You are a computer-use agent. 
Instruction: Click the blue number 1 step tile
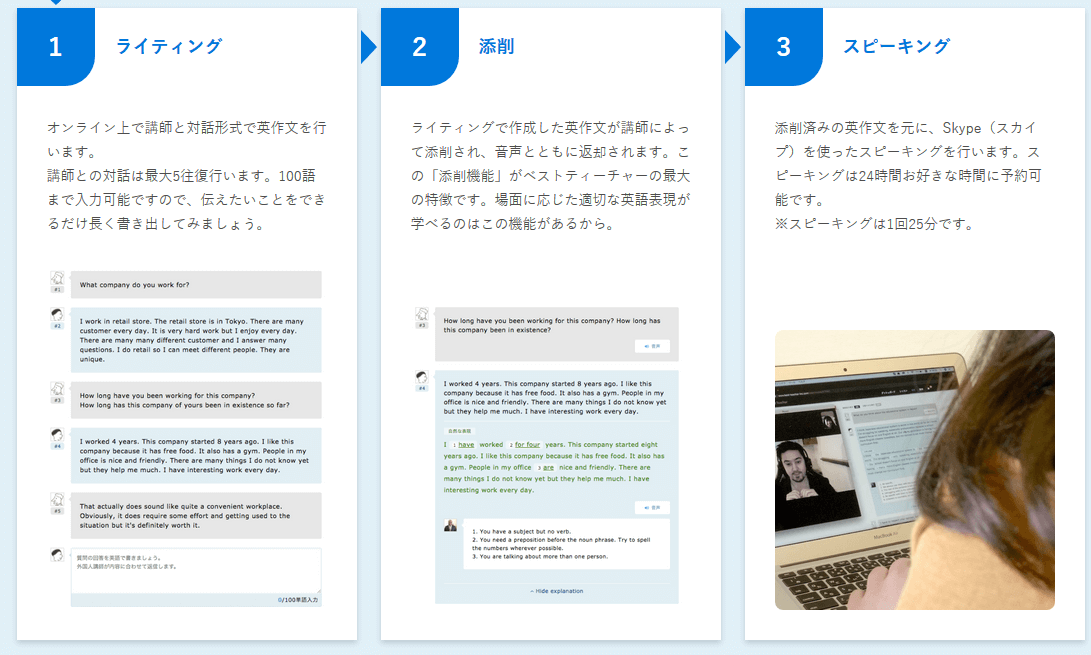[56, 47]
